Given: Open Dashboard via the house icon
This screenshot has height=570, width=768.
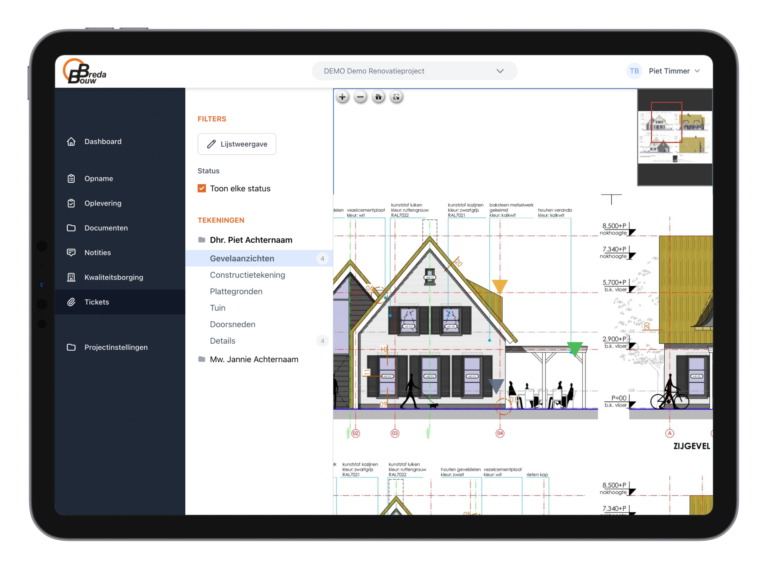Looking at the screenshot, I should tap(71, 142).
